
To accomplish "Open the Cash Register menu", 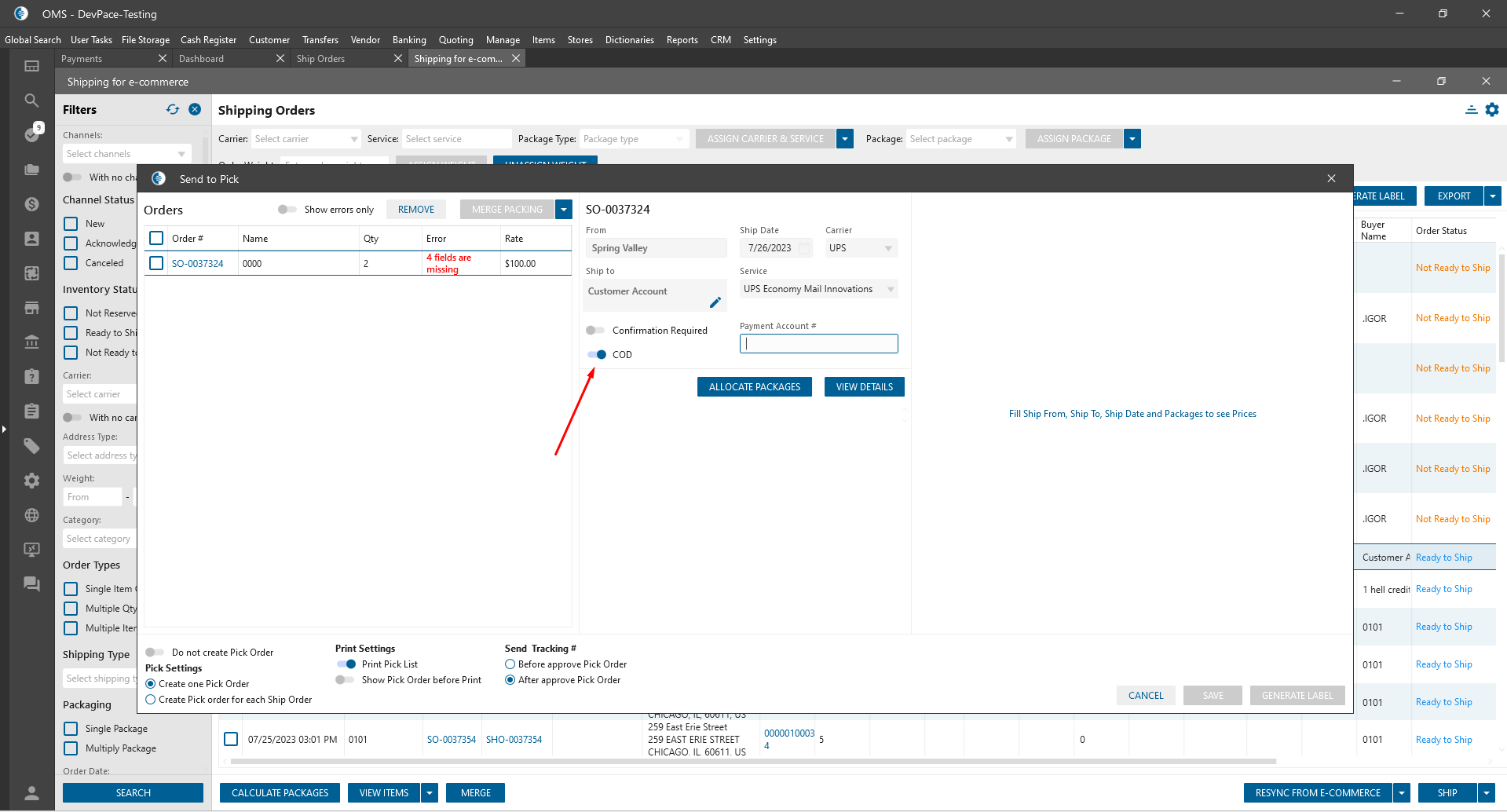I will [x=208, y=40].
